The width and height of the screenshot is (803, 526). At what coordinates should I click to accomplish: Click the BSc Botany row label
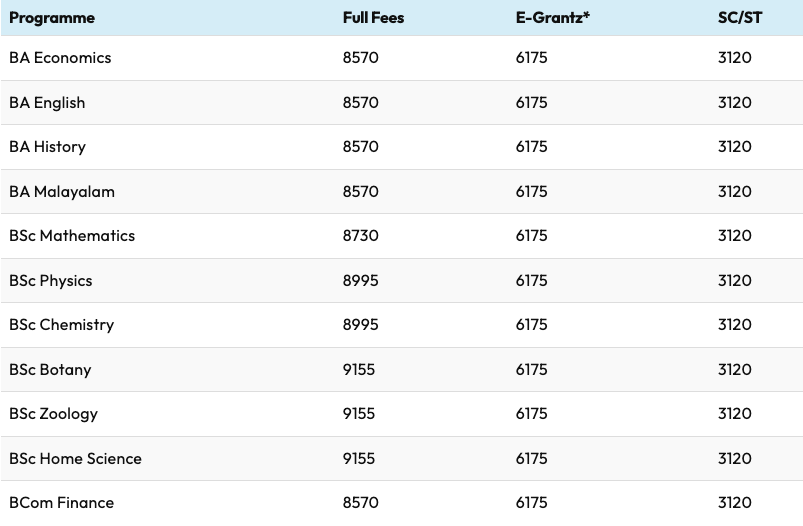click(50, 370)
